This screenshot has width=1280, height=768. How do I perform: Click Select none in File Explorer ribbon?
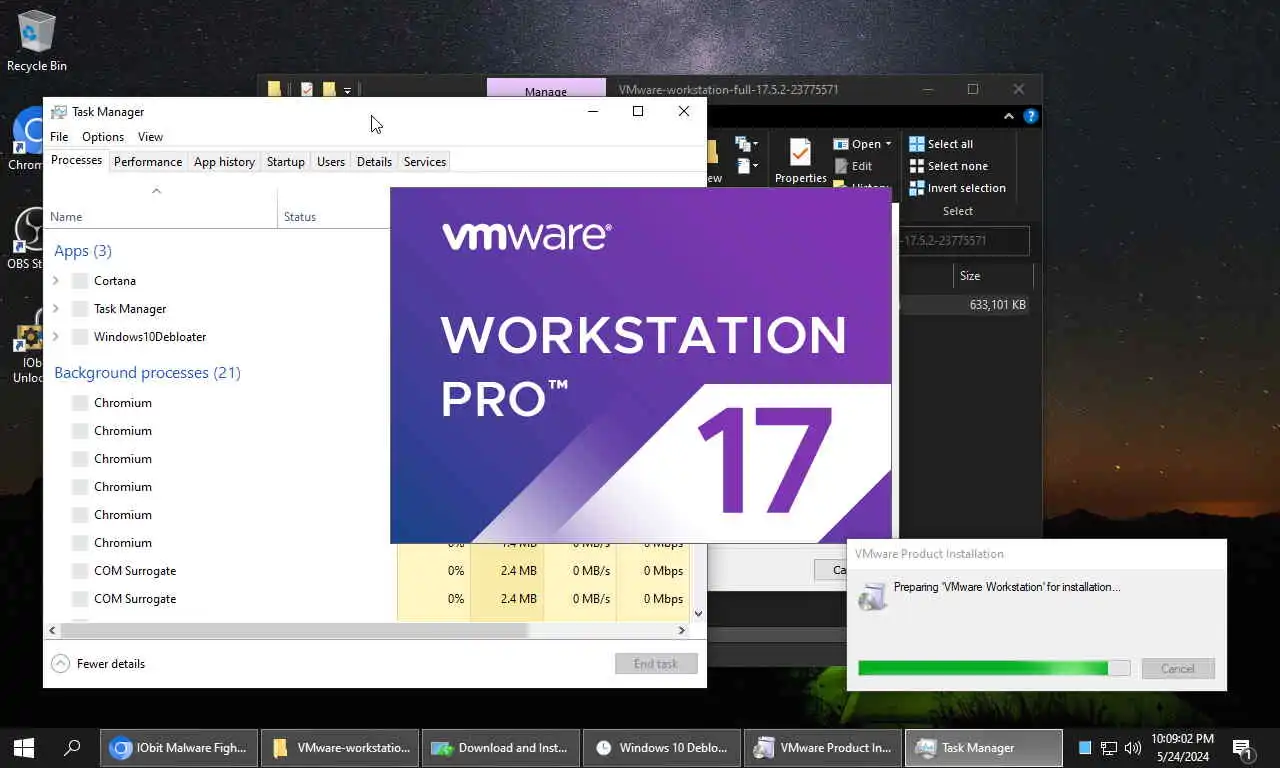(947, 166)
